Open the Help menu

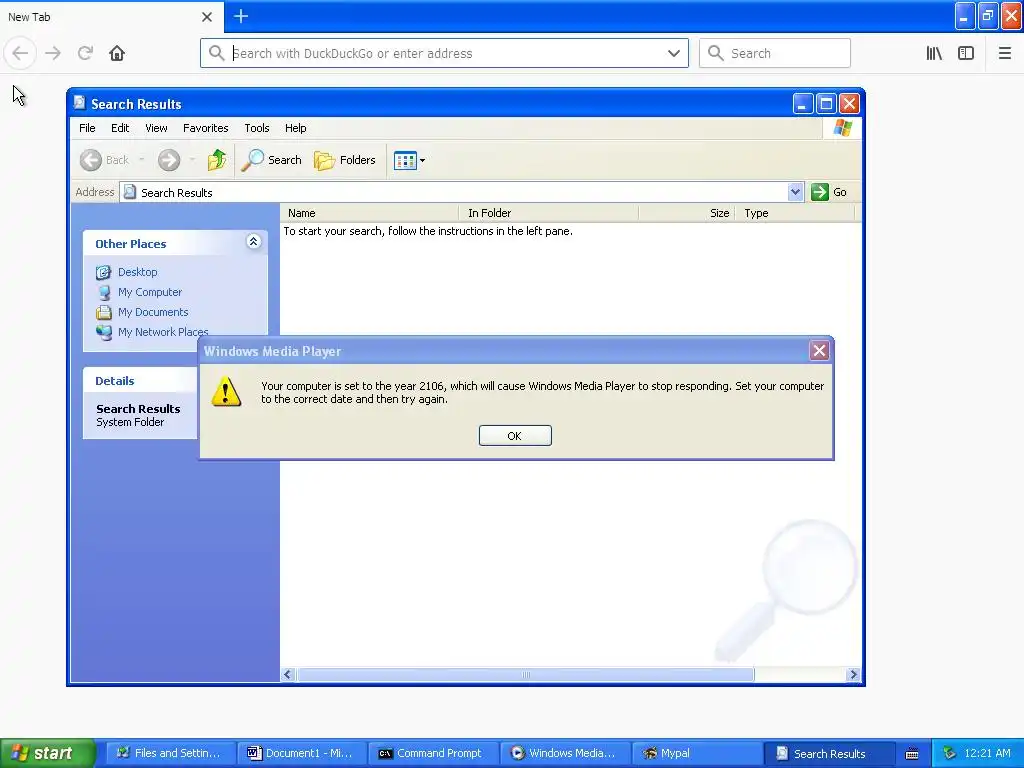[295, 128]
